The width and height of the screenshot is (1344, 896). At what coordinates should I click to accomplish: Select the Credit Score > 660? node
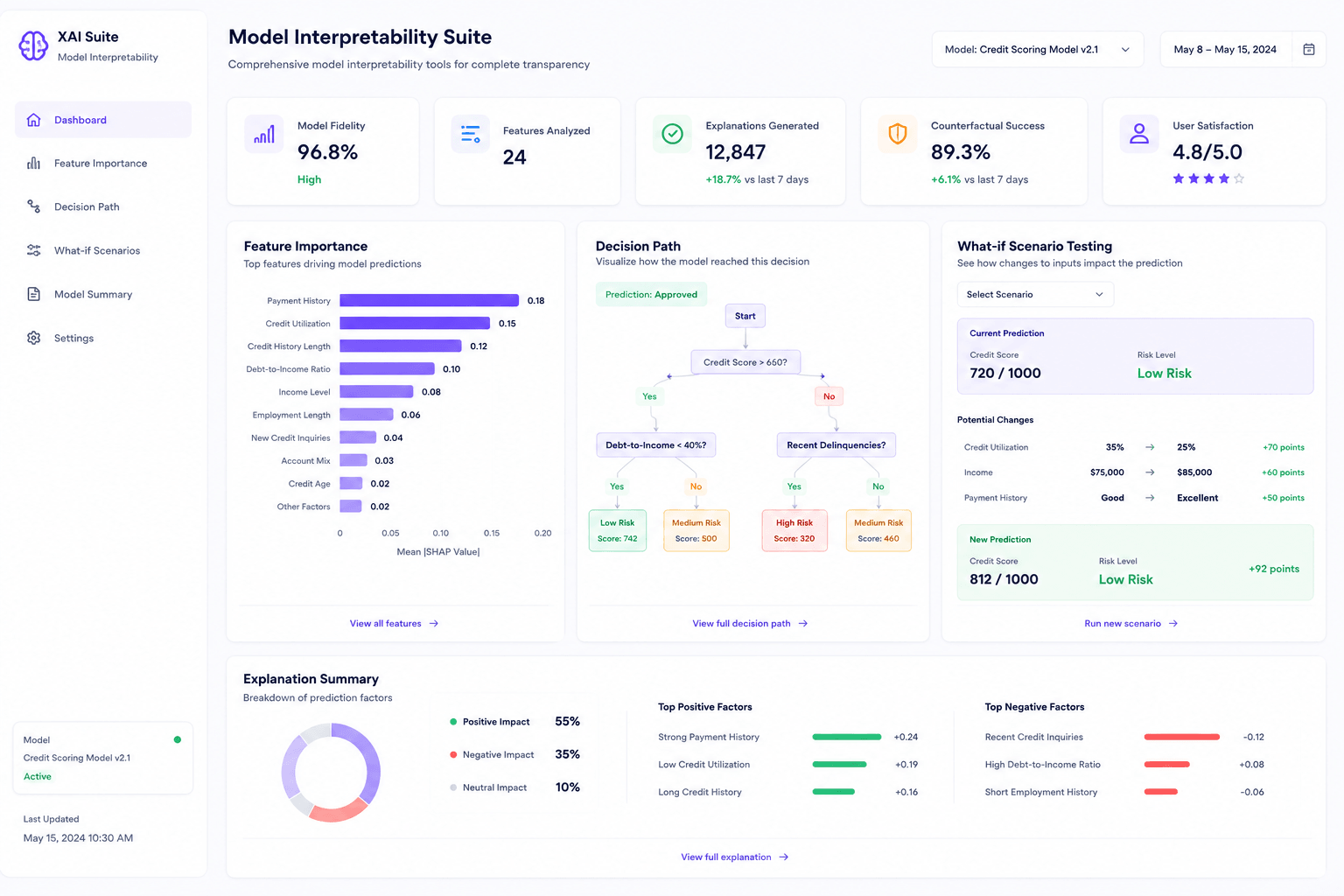tap(745, 362)
